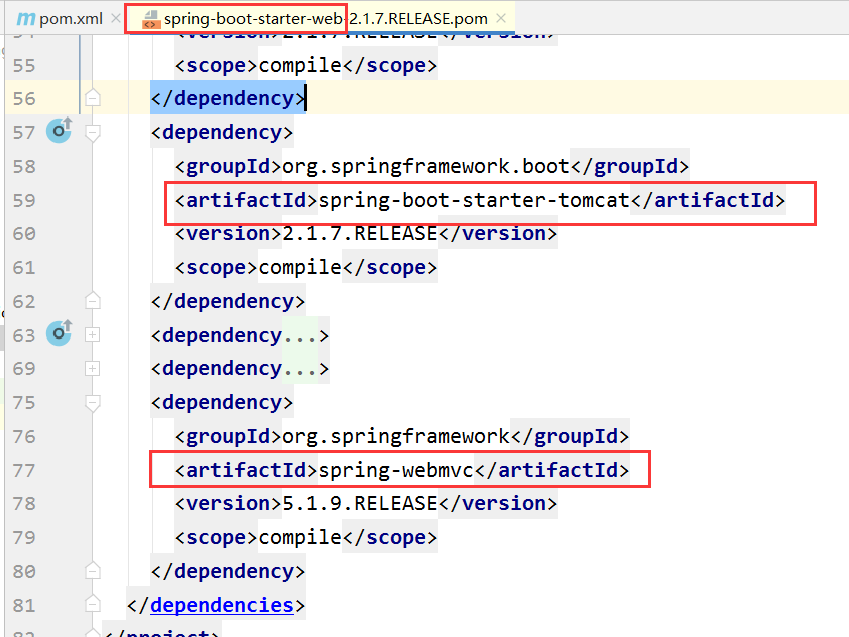Click the gutter navigate icon on line 63

tap(59, 334)
